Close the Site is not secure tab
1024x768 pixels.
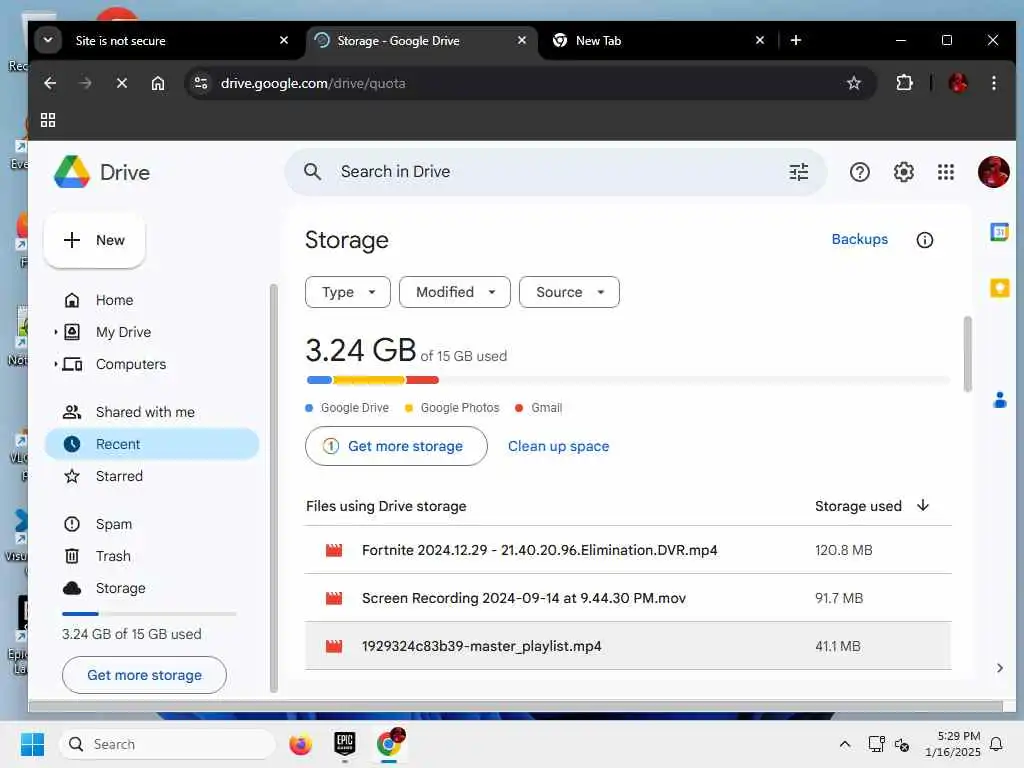[283, 40]
